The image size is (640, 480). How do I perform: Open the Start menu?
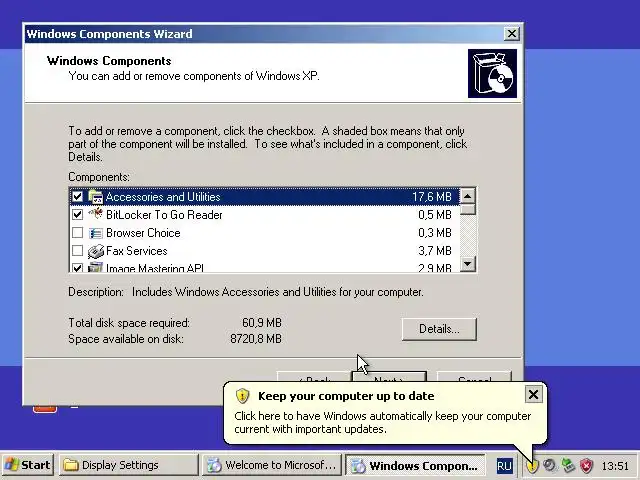click(28, 465)
